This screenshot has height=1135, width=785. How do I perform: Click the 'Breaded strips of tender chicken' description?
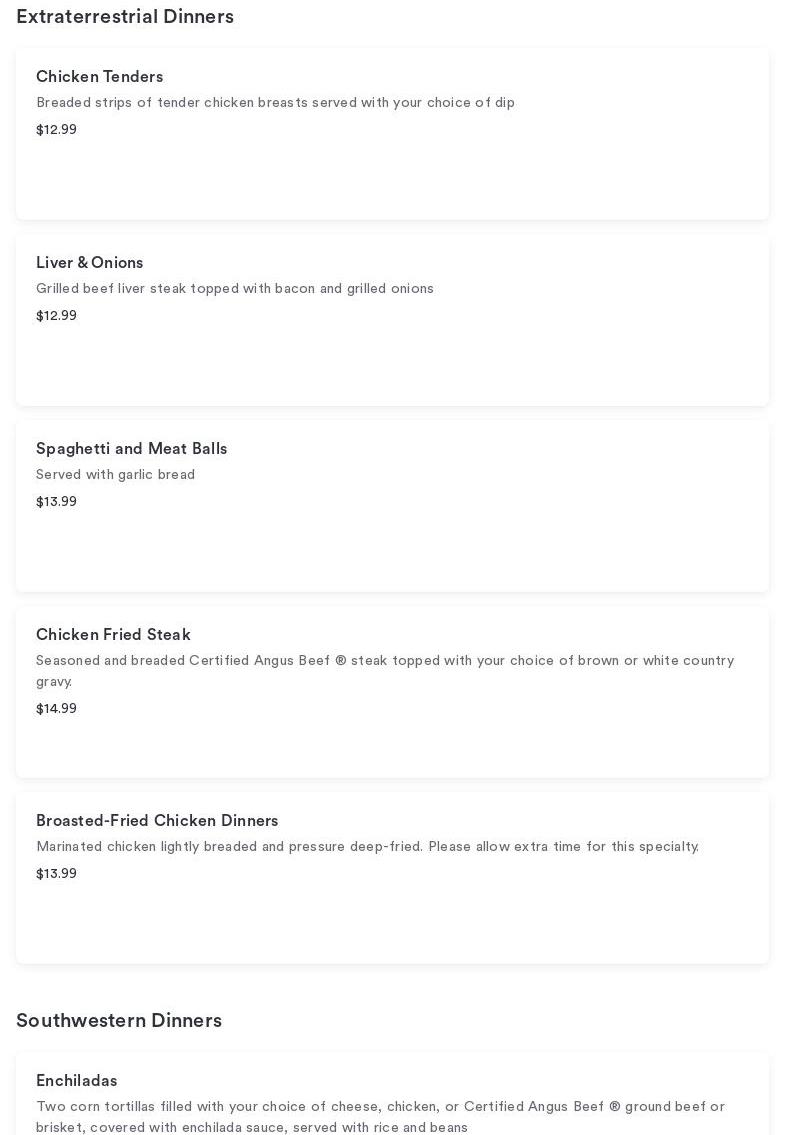pyautogui.click(x=275, y=103)
